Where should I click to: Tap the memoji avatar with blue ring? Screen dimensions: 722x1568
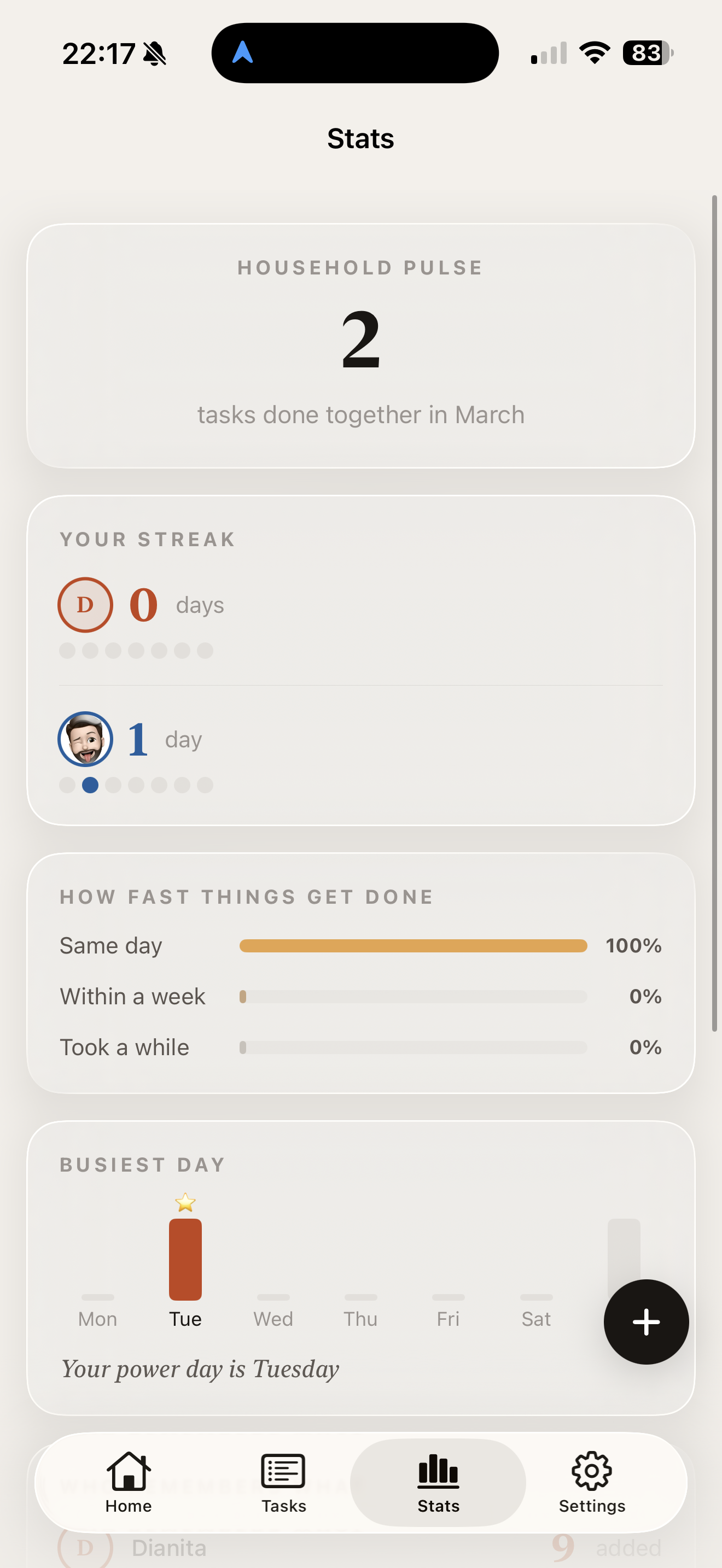(x=85, y=739)
